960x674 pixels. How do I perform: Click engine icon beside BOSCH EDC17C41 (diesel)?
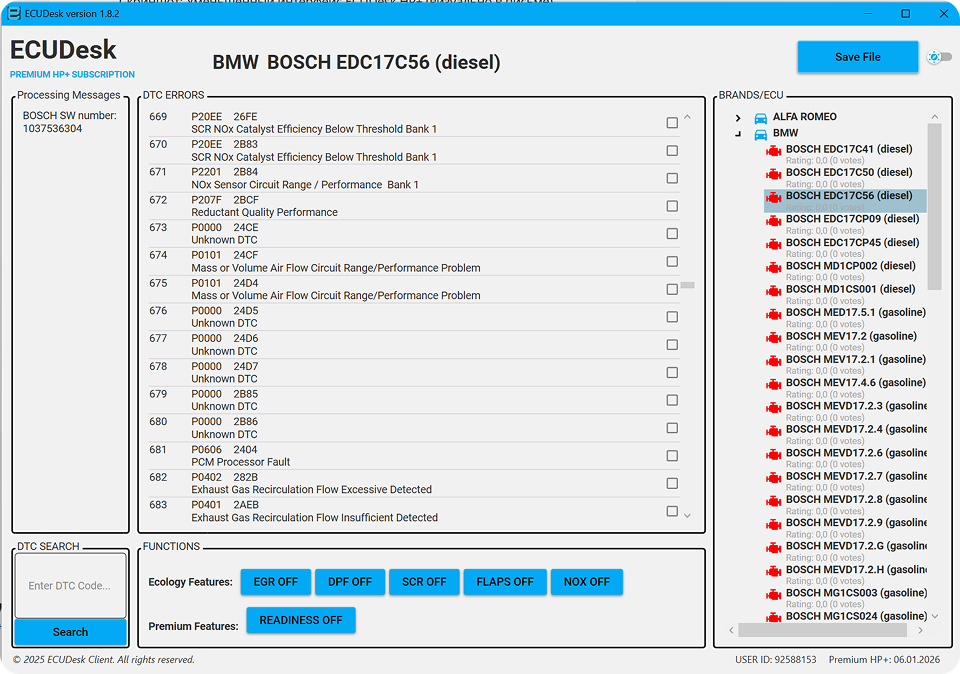click(x=773, y=151)
